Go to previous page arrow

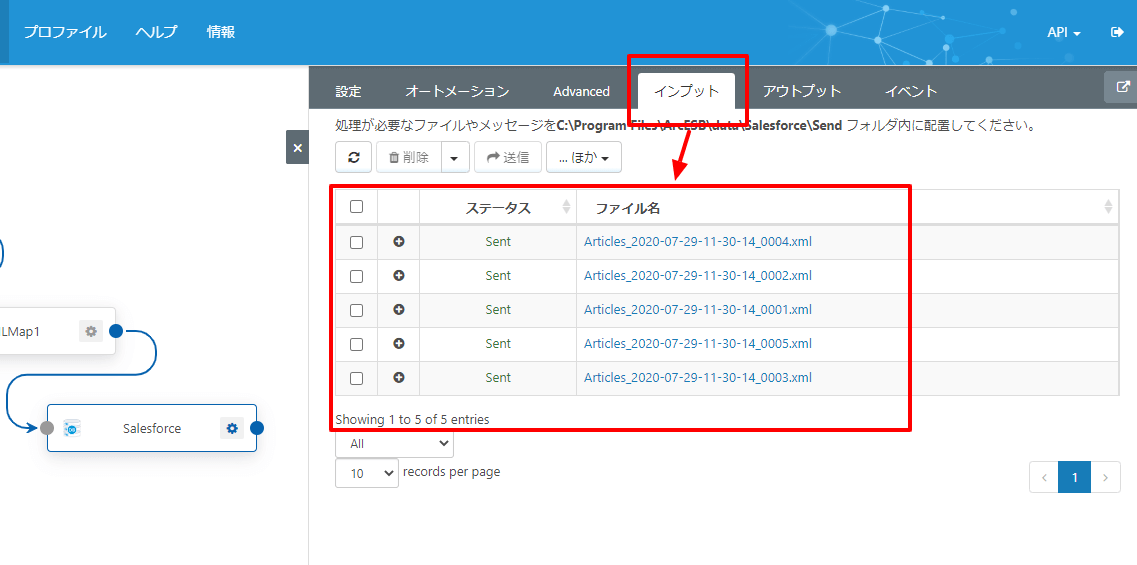(x=1044, y=477)
